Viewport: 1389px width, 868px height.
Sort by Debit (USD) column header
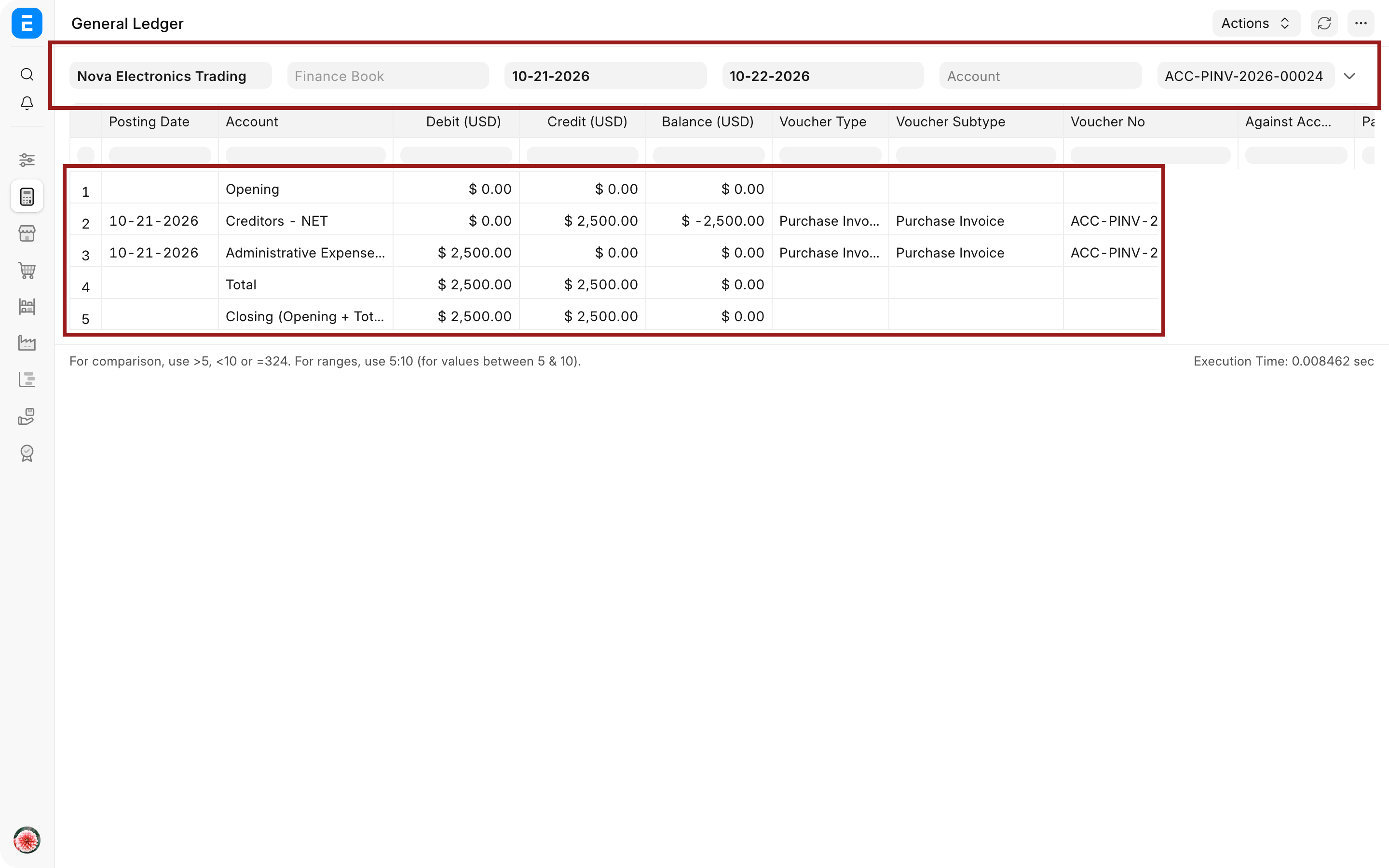click(456, 122)
